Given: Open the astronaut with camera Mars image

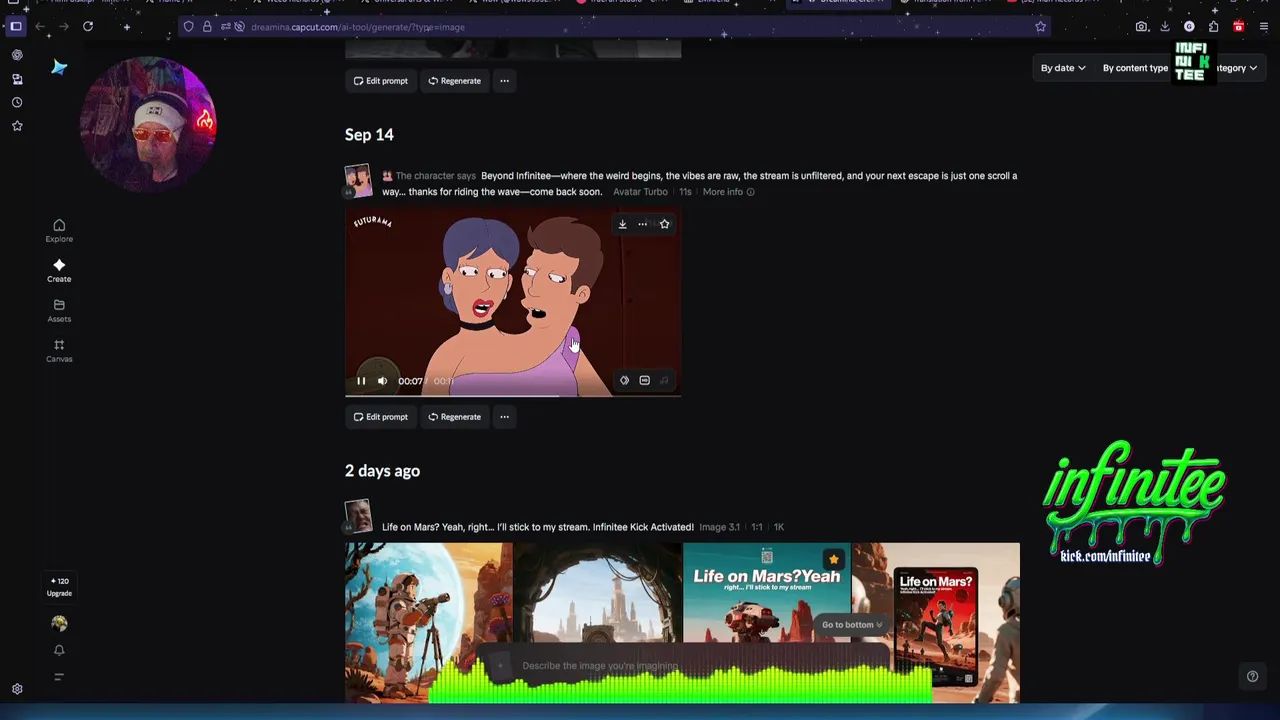Looking at the screenshot, I should (x=429, y=622).
